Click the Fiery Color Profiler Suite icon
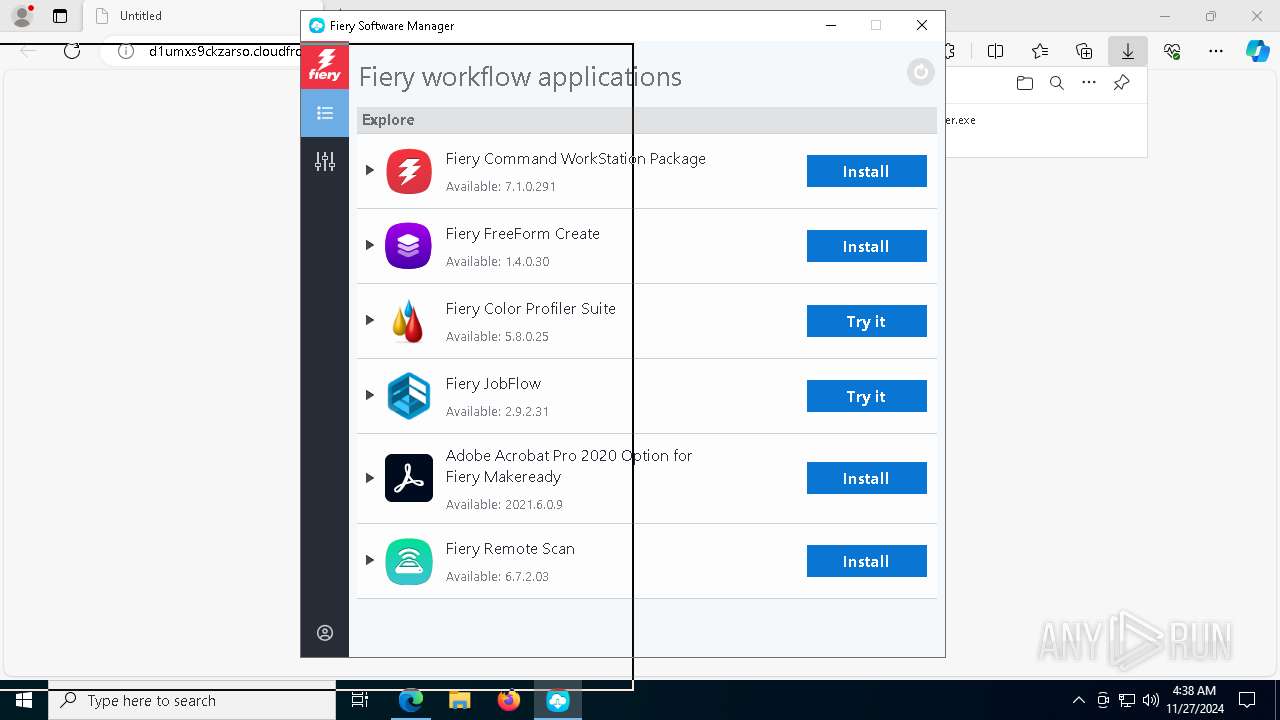This screenshot has height=720, width=1280. pos(409,321)
